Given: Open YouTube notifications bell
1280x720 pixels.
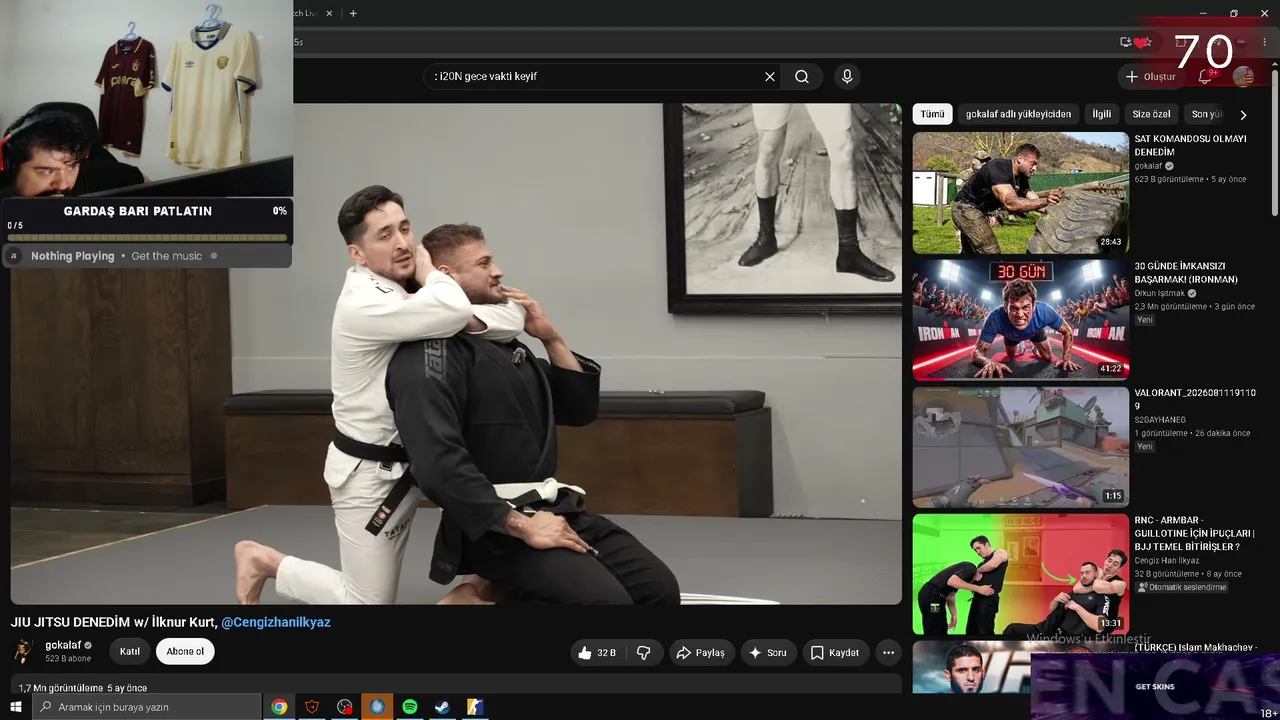Looking at the screenshot, I should coord(1205,76).
